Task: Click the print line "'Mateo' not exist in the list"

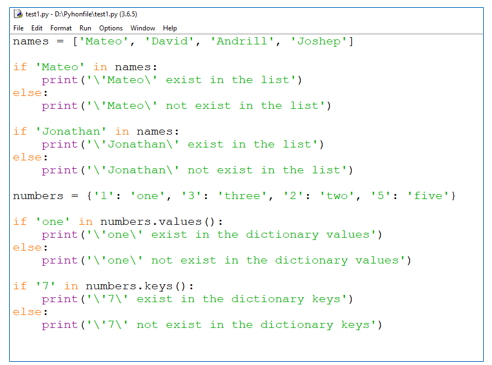Action: 186,106
